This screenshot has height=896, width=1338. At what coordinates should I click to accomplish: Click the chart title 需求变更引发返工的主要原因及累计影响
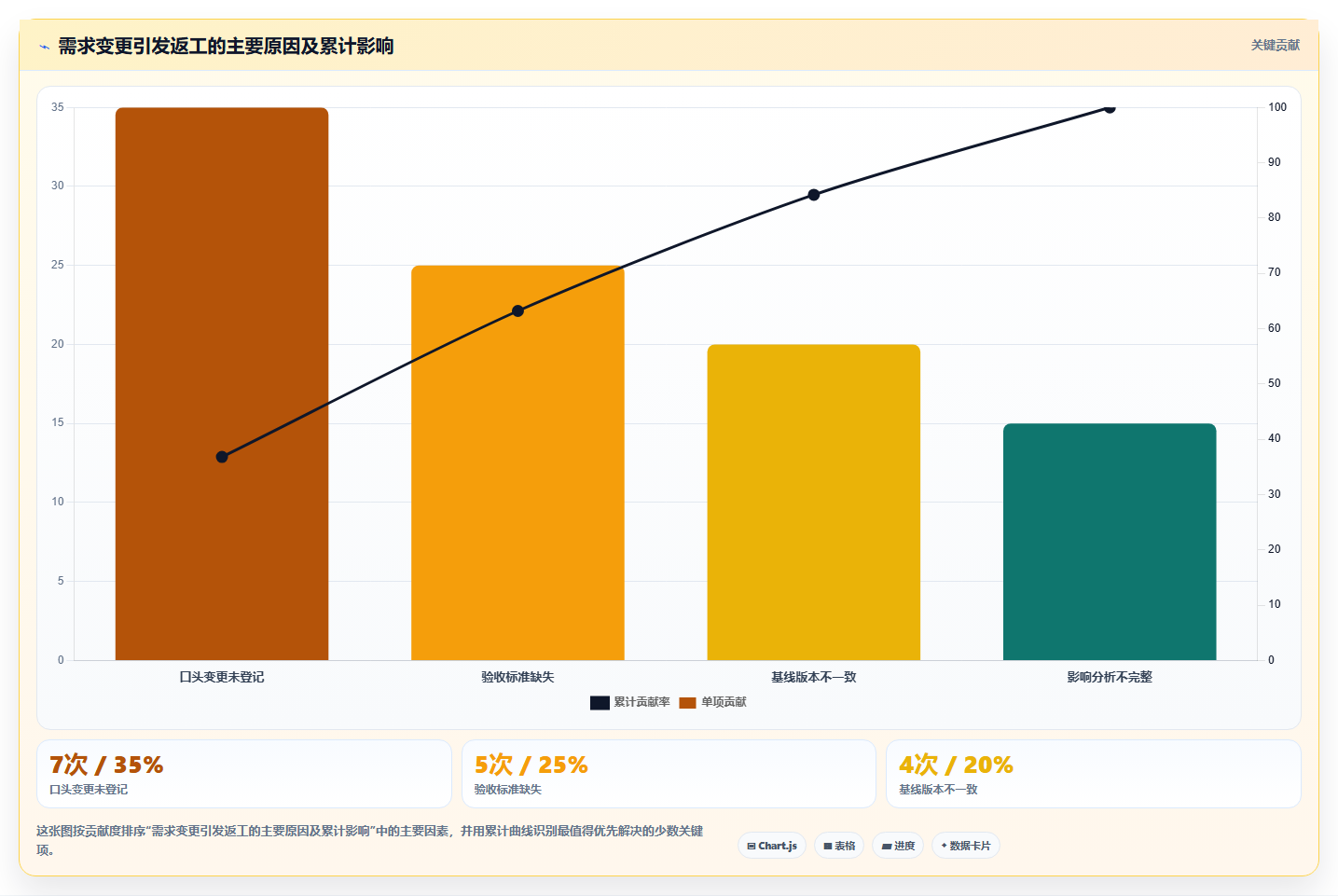pyautogui.click(x=226, y=46)
